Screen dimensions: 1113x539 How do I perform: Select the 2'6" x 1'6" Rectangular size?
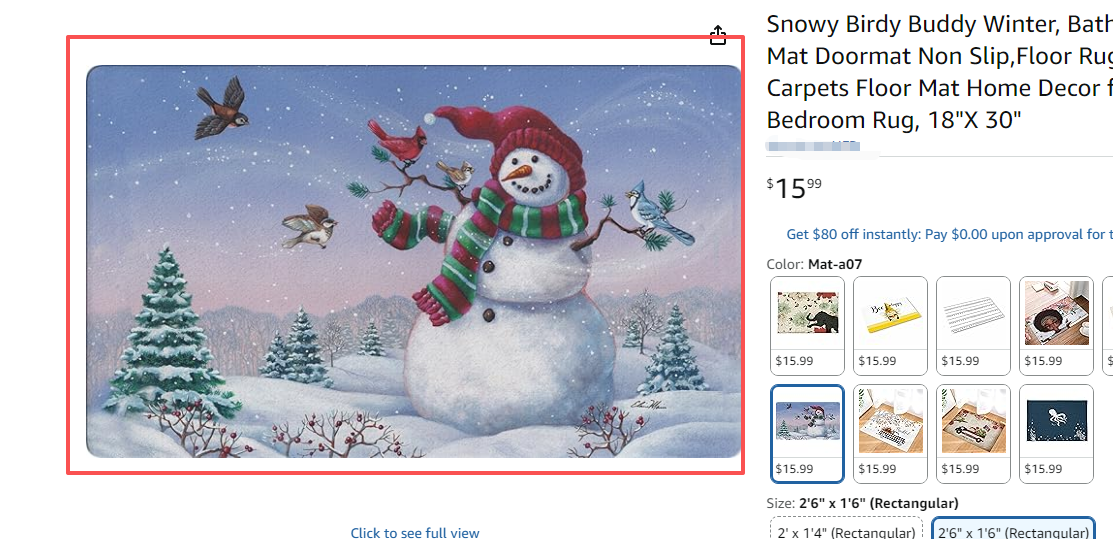[x=1014, y=532]
